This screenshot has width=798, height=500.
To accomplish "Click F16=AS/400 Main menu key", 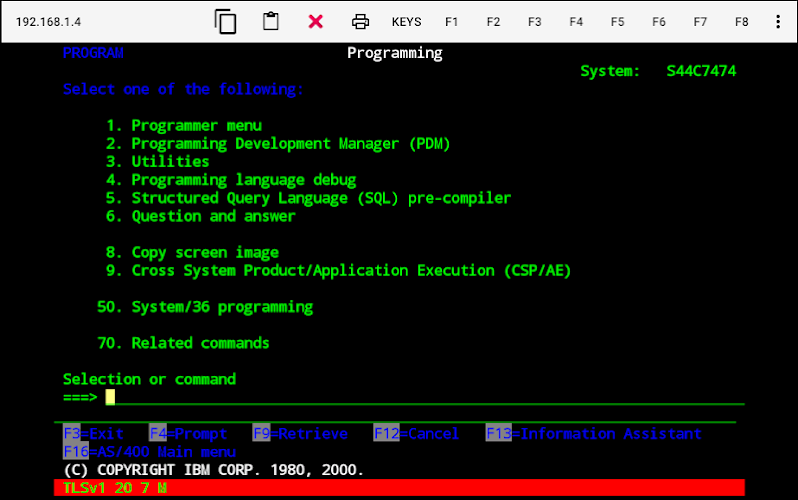I will pyautogui.click(x=150, y=452).
